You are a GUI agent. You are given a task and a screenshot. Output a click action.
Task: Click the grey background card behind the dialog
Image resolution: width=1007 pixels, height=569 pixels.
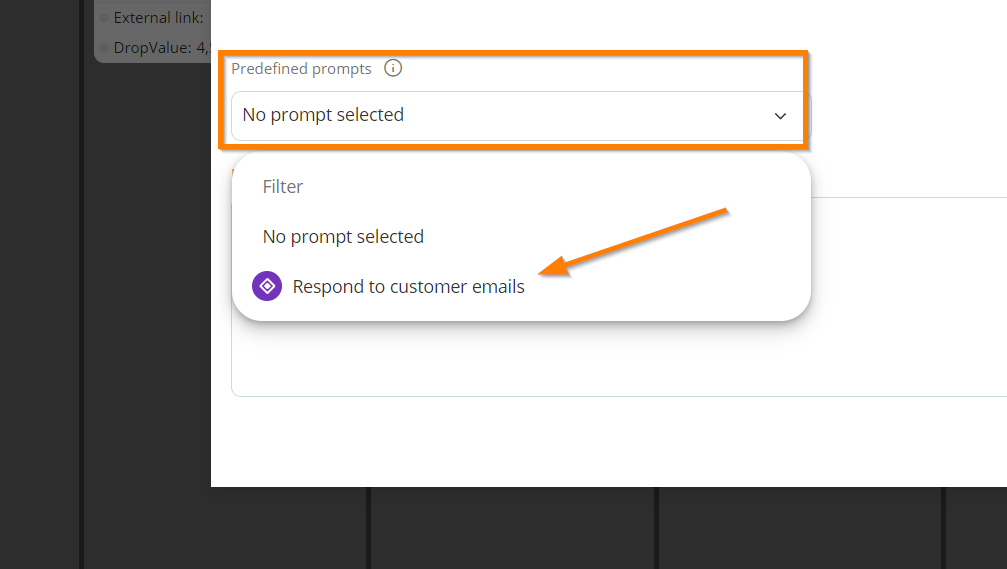pos(152,31)
